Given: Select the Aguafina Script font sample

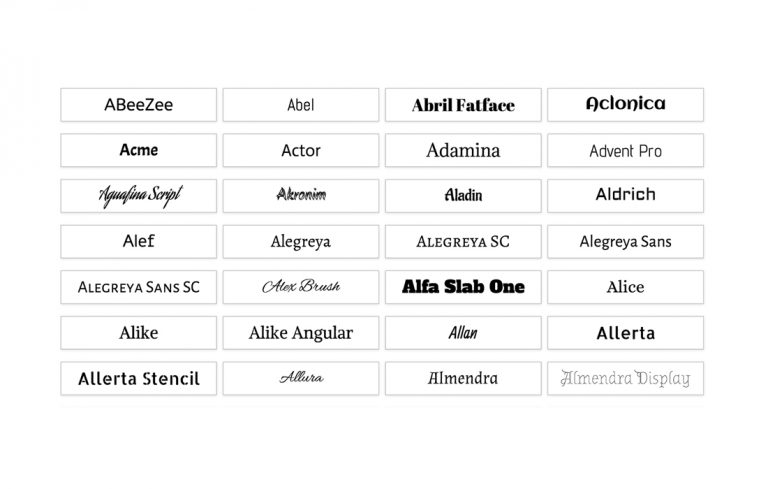Looking at the screenshot, I should [x=139, y=196].
